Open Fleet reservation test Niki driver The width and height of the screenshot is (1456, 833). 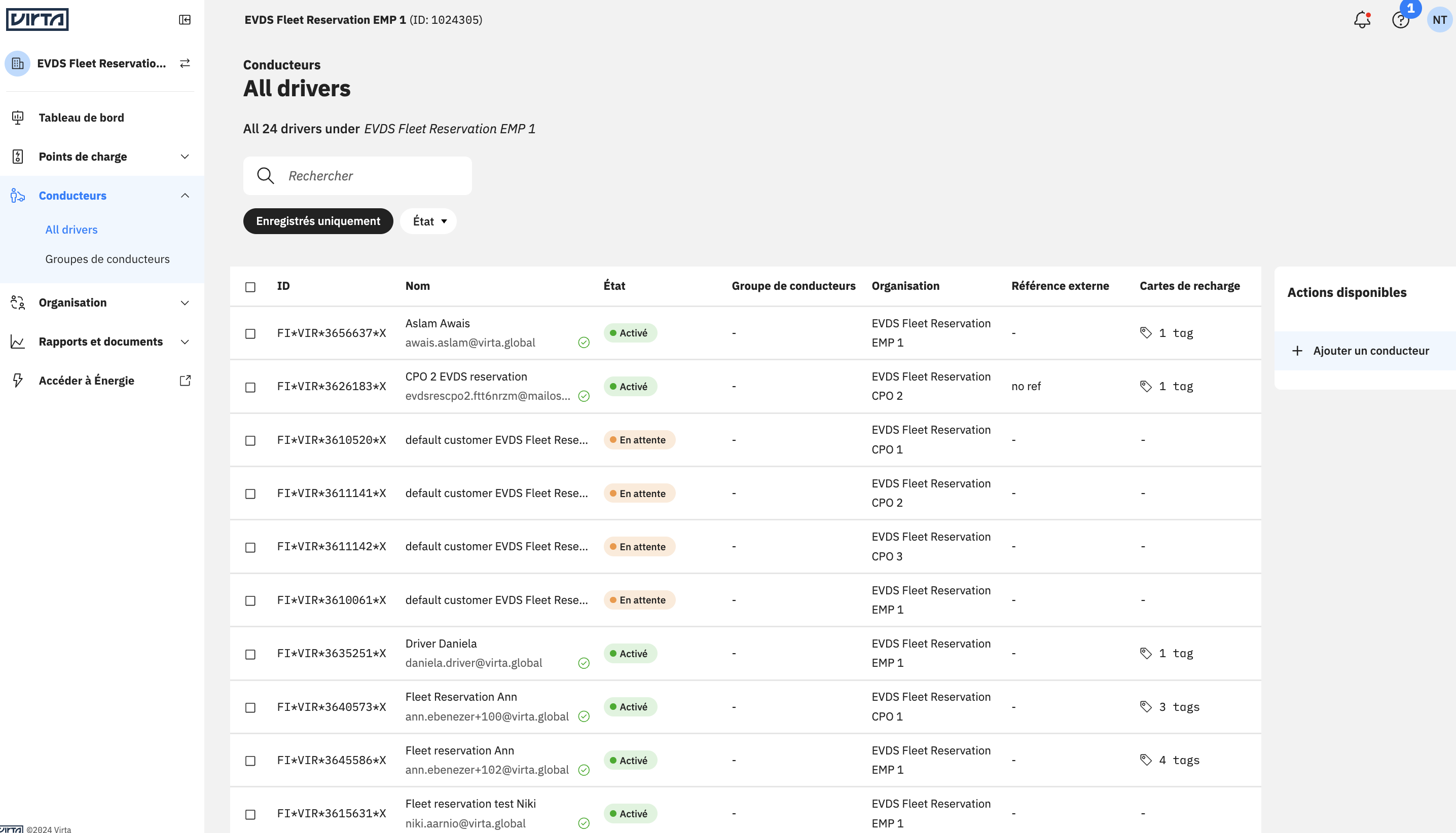470,804
